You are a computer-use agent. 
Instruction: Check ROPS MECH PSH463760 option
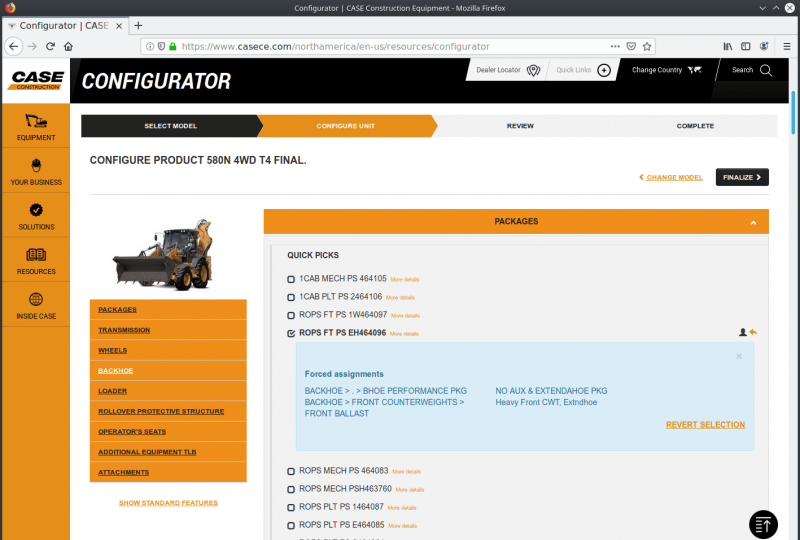[x=291, y=489]
